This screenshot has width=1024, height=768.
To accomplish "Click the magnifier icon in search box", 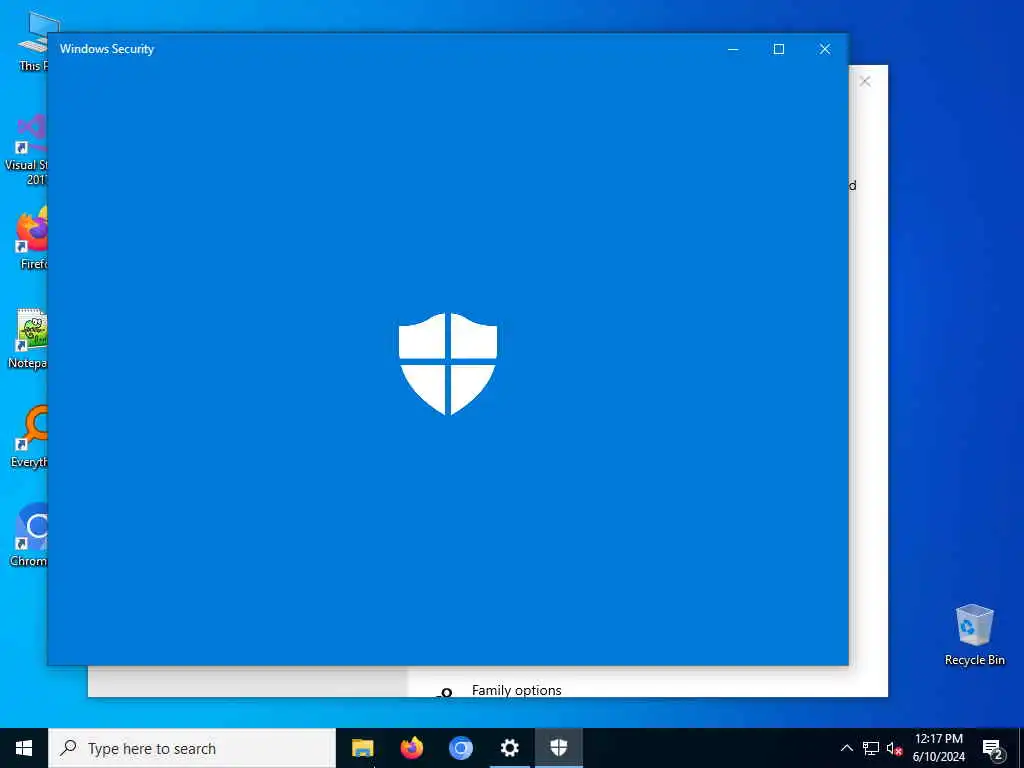I will tap(69, 748).
